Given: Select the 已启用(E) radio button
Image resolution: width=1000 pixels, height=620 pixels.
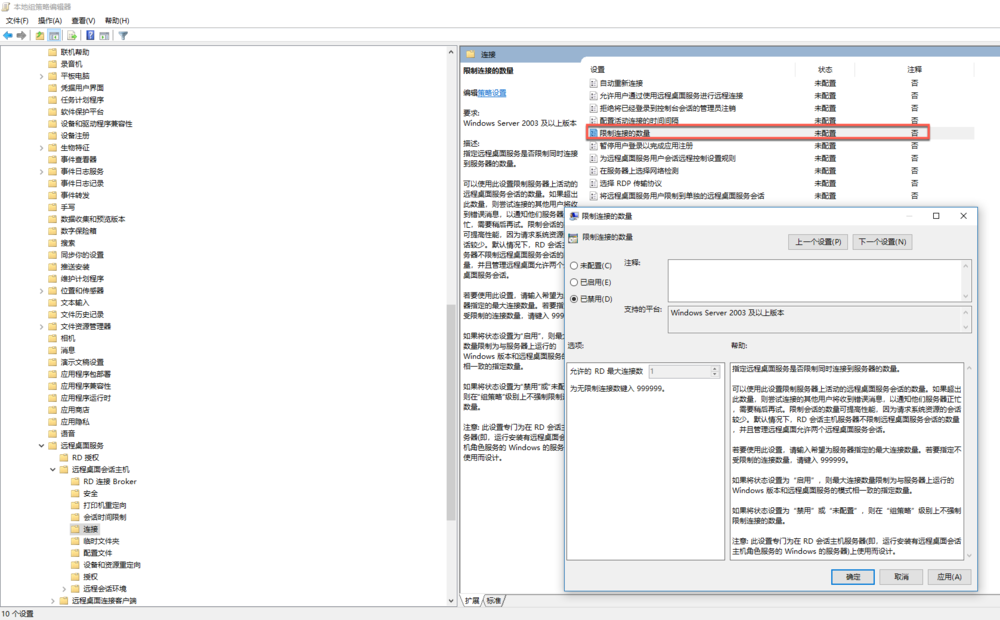Looking at the screenshot, I should [x=574, y=283].
